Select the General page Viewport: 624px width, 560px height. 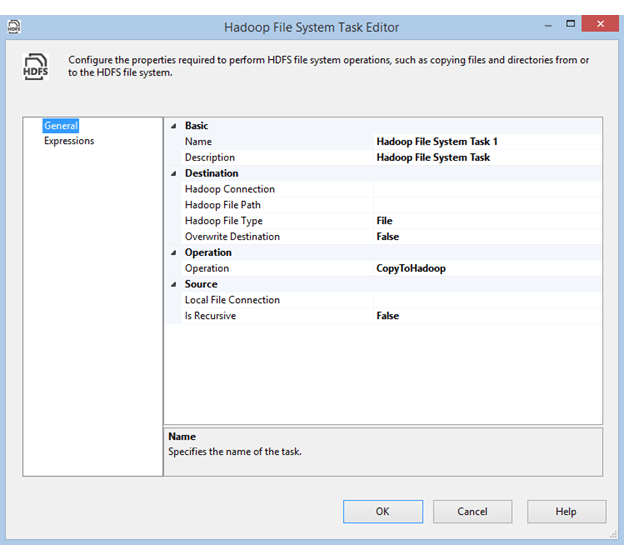(x=60, y=126)
